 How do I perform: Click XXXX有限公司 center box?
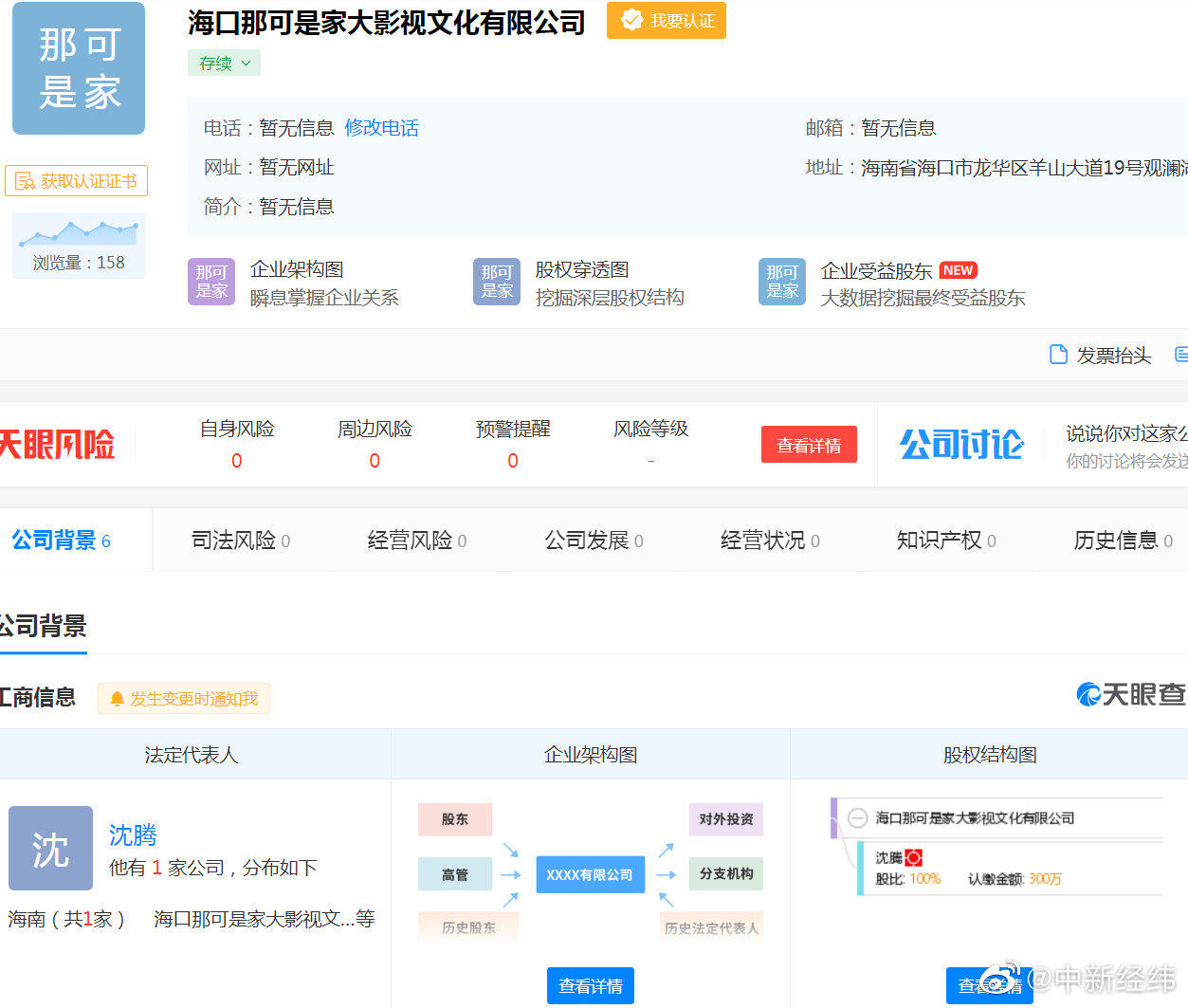click(x=590, y=874)
